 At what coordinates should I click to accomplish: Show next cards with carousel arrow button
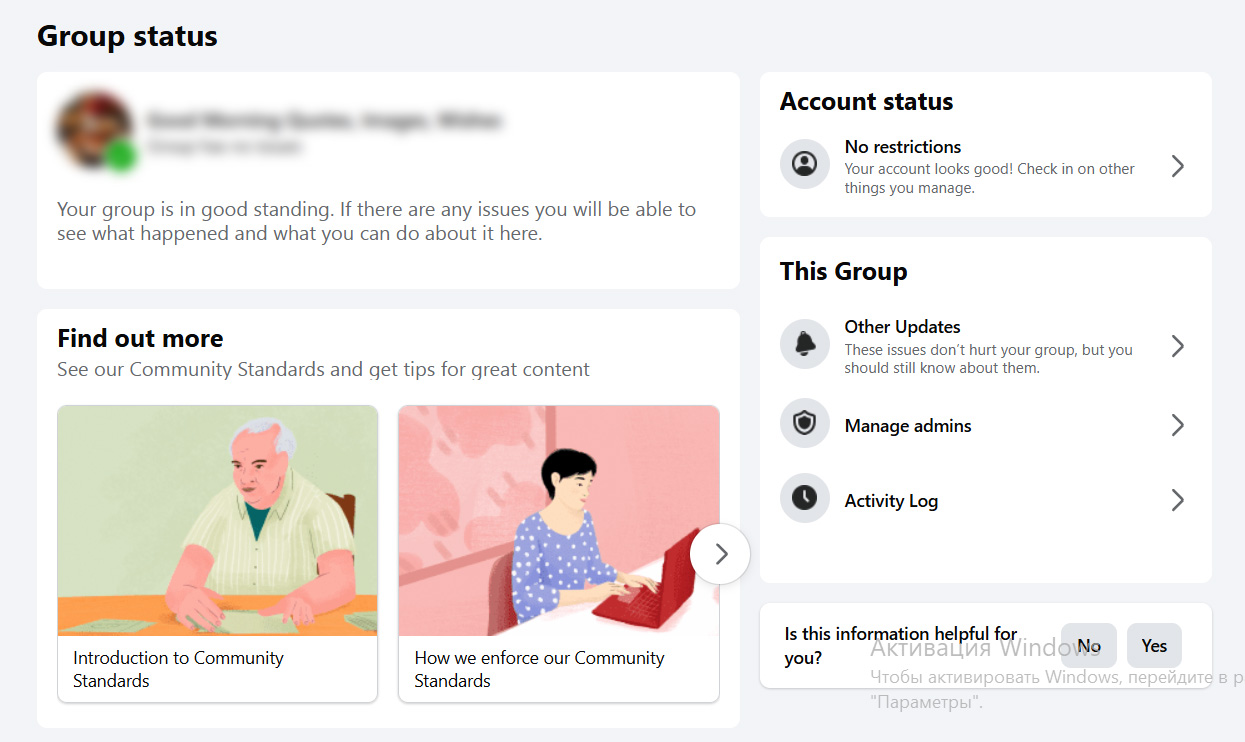[x=720, y=553]
